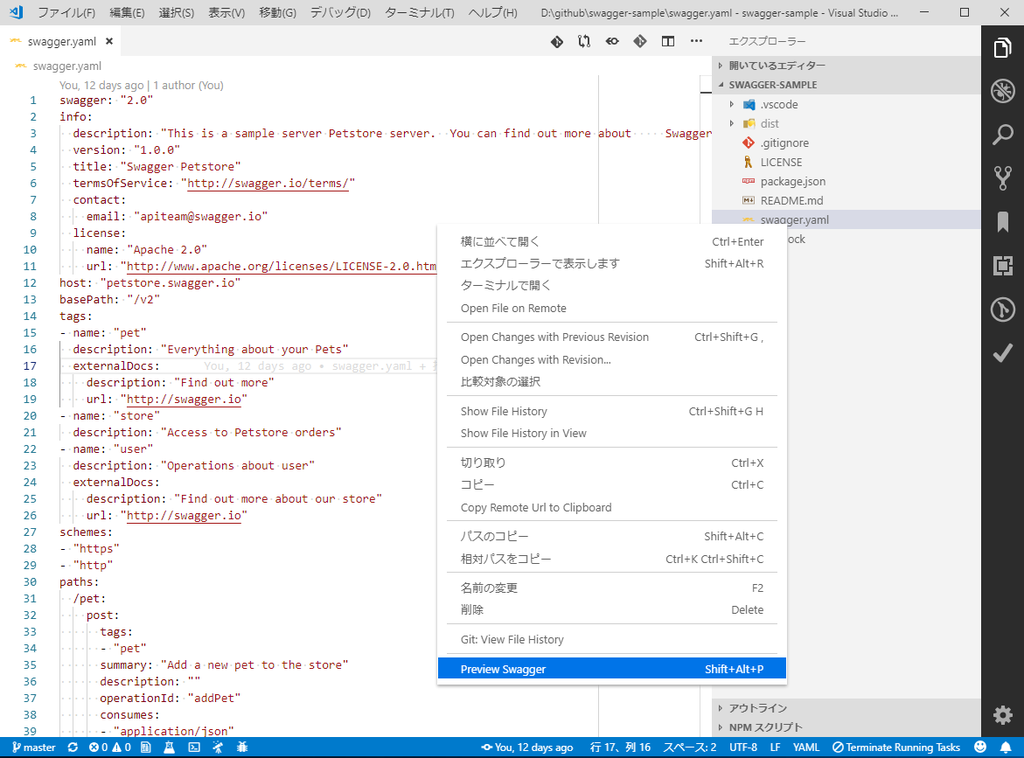Open the clock-branch history icon in activity bar

coord(1002,309)
